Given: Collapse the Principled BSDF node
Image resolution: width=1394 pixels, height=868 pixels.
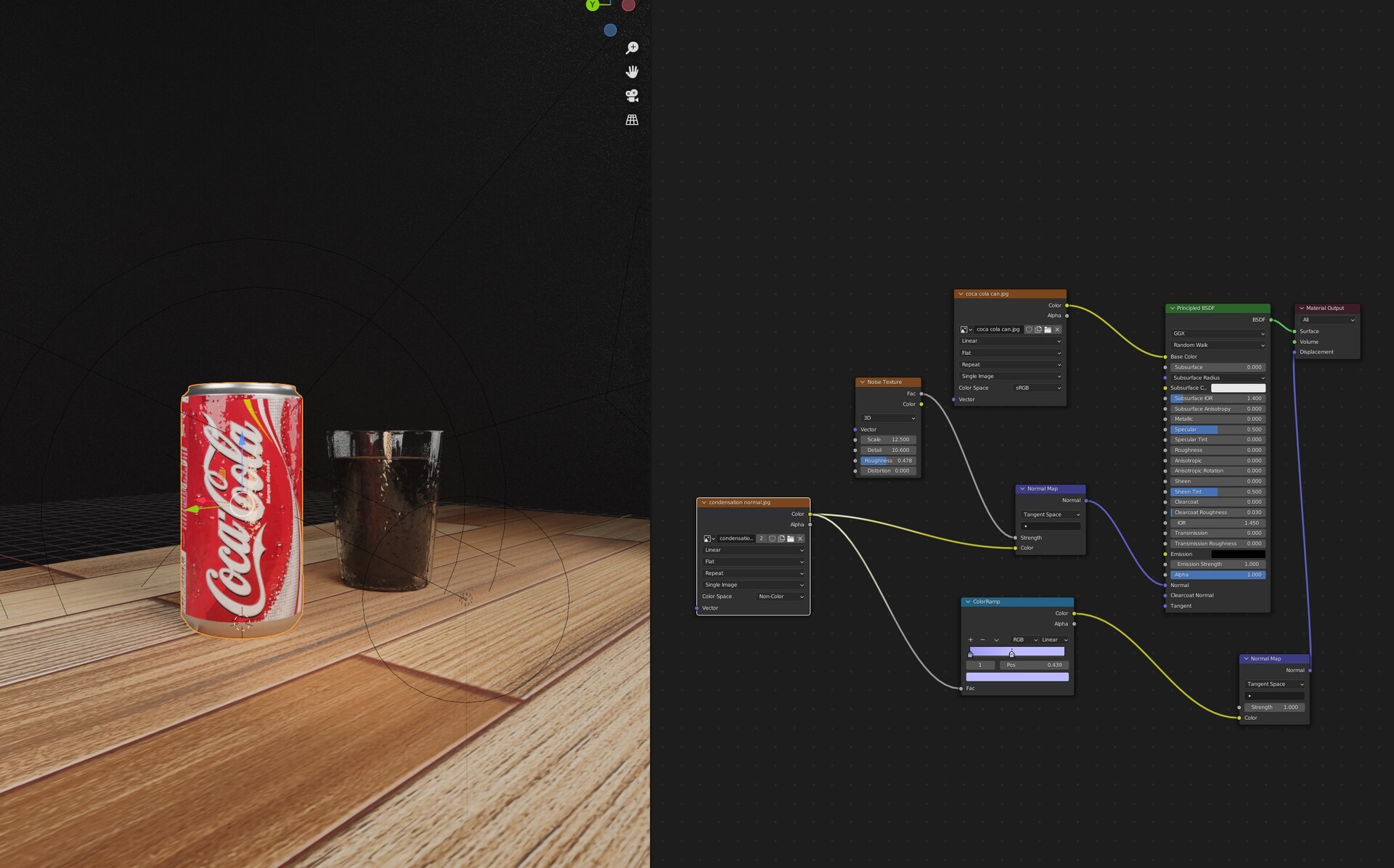Looking at the screenshot, I should point(1172,308).
